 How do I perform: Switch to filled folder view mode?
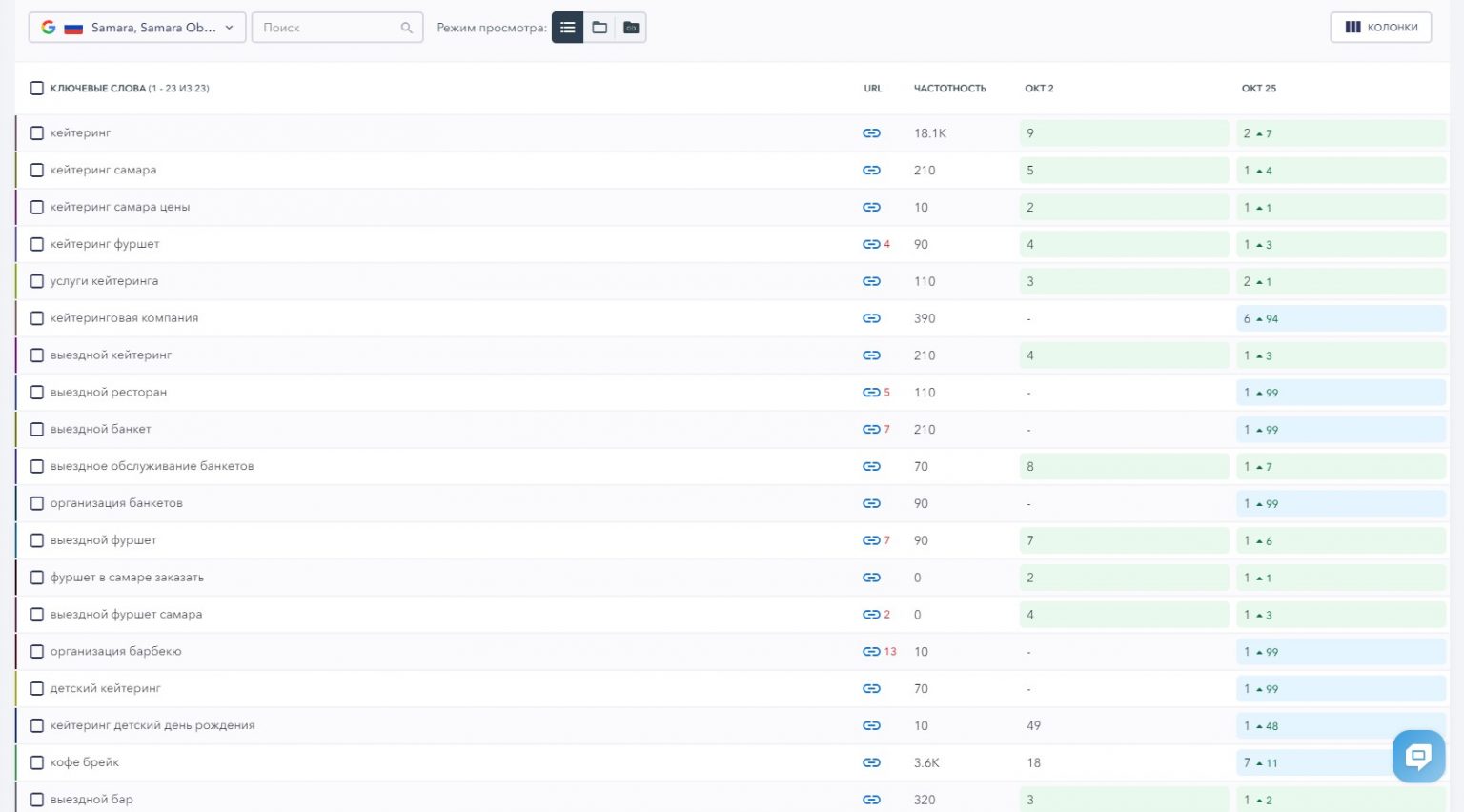point(631,28)
